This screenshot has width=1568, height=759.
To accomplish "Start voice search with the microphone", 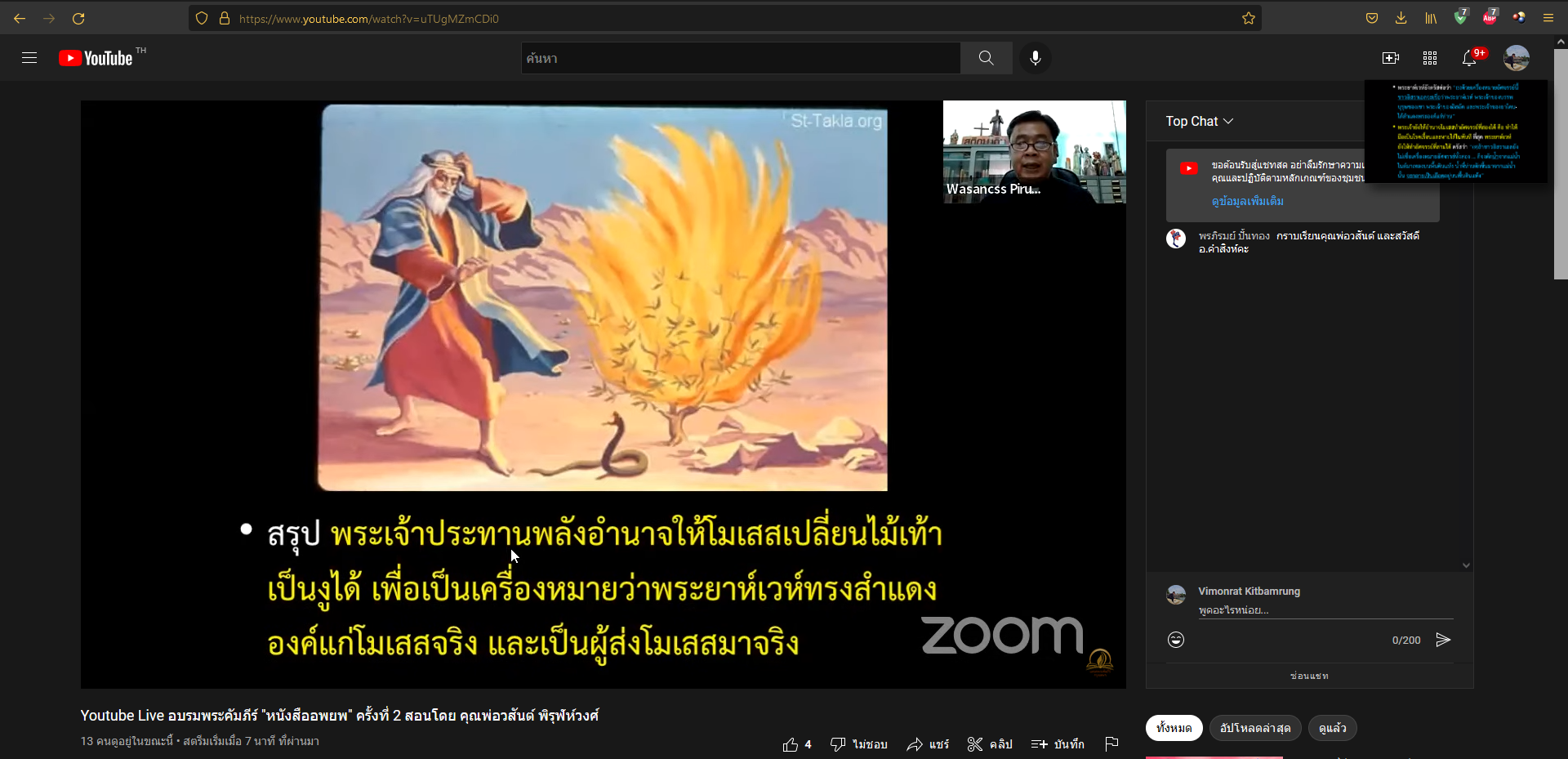I will point(1036,58).
